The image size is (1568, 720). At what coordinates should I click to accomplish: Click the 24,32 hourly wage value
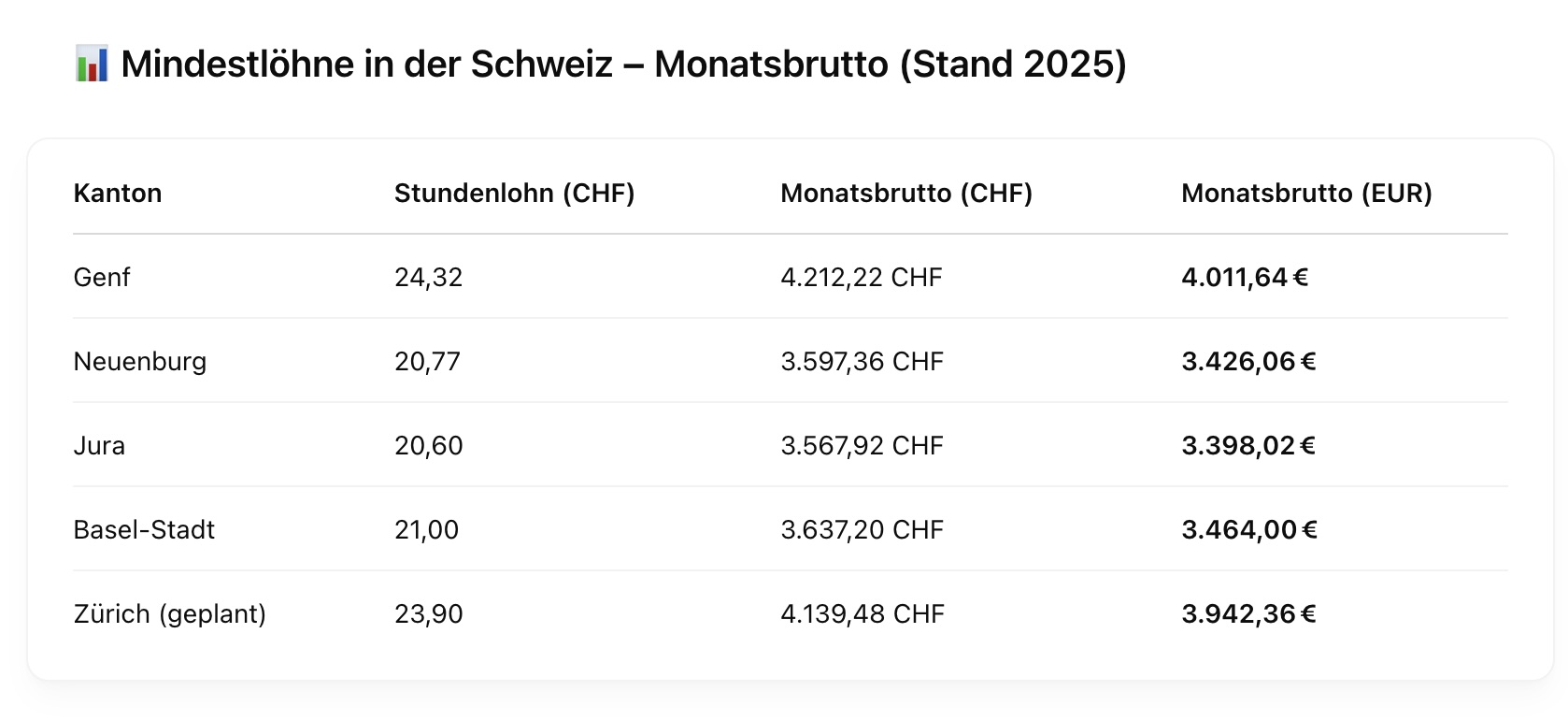tap(429, 278)
